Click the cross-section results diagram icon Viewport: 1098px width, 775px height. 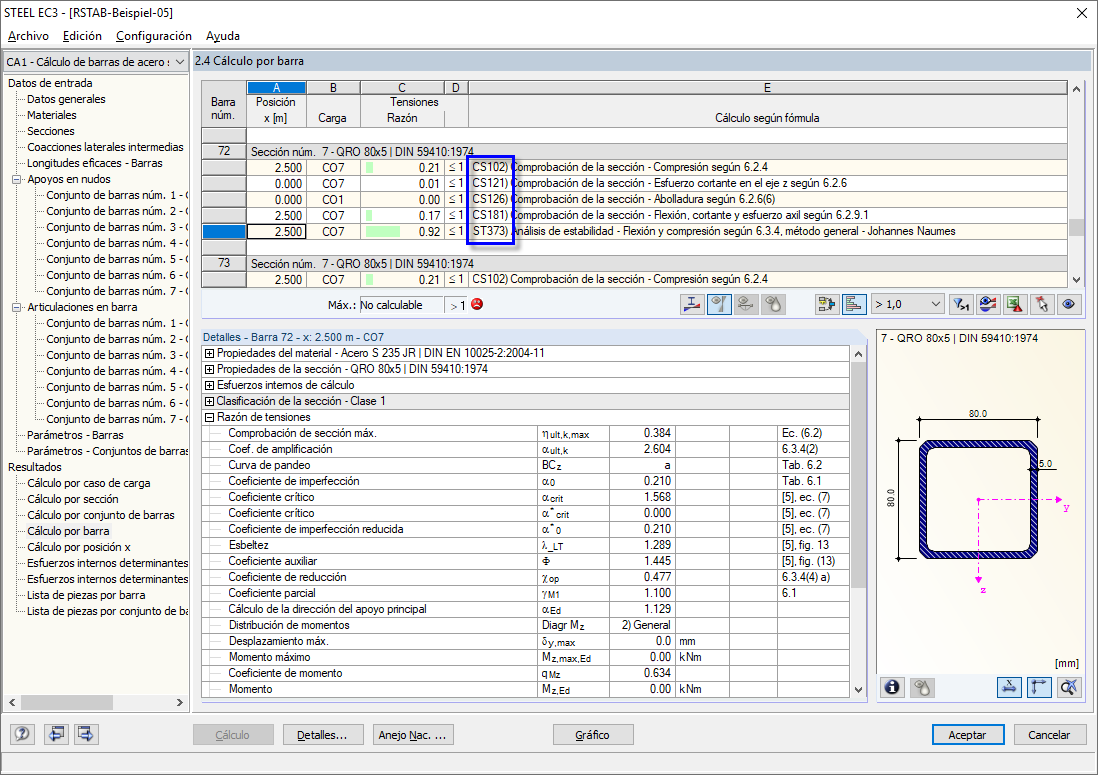point(693,305)
